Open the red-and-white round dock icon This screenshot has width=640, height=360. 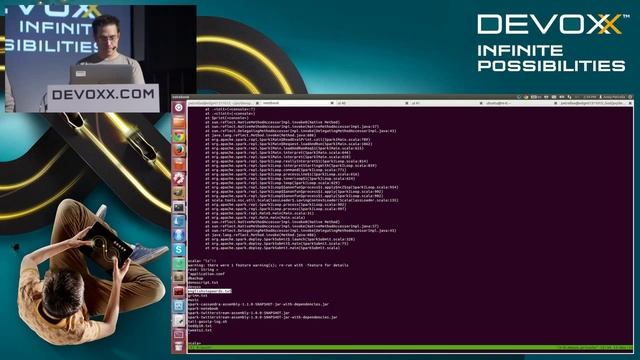click(179, 178)
